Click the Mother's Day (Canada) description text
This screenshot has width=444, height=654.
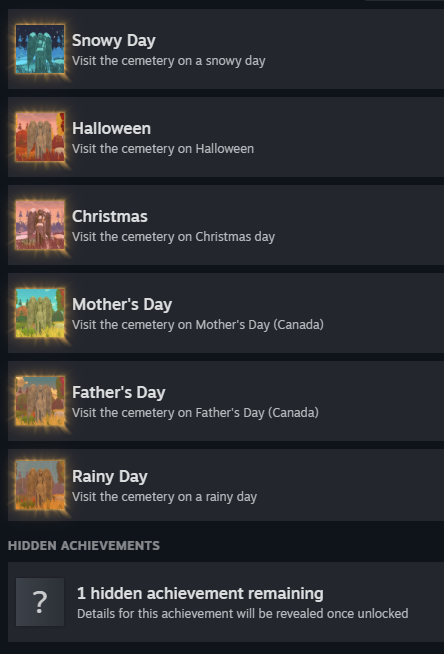pyautogui.click(x=198, y=325)
